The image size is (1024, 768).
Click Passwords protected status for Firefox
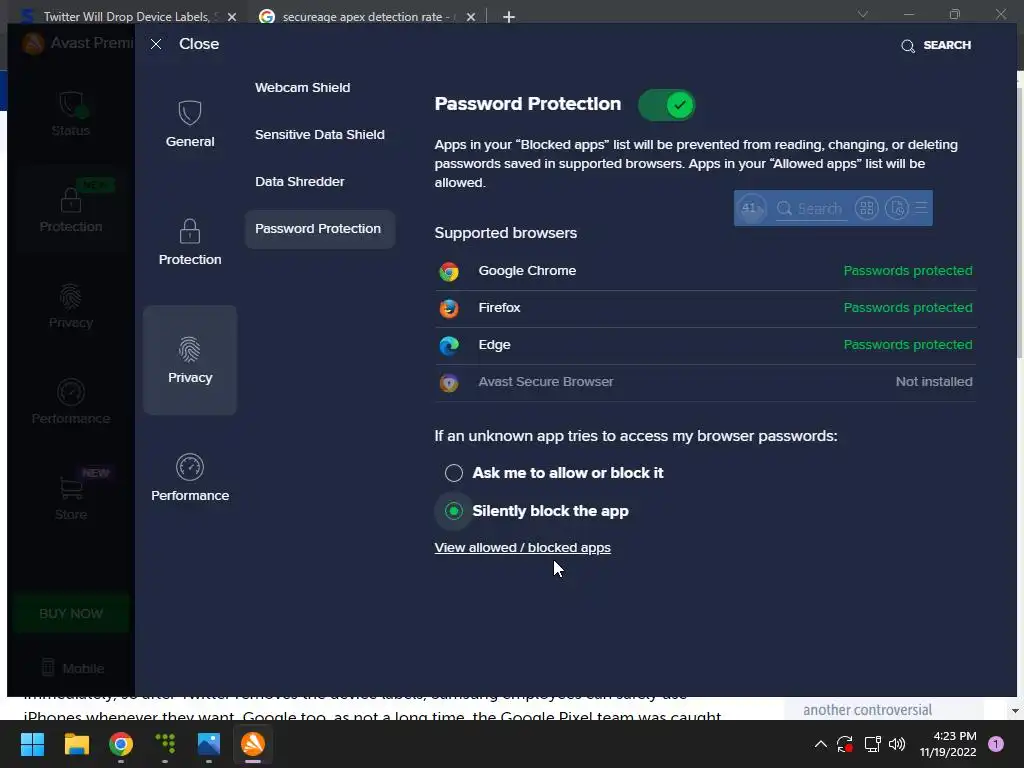(x=908, y=308)
